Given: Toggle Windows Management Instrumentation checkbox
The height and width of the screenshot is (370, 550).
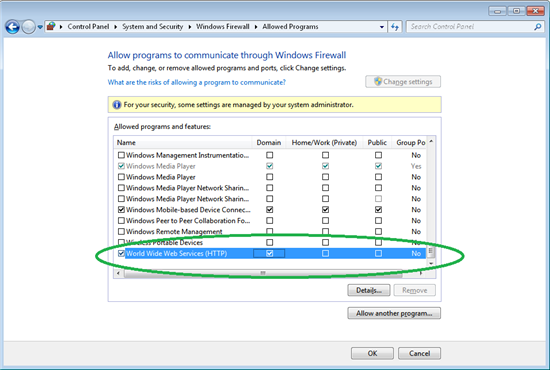Looking at the screenshot, I should [x=121, y=155].
